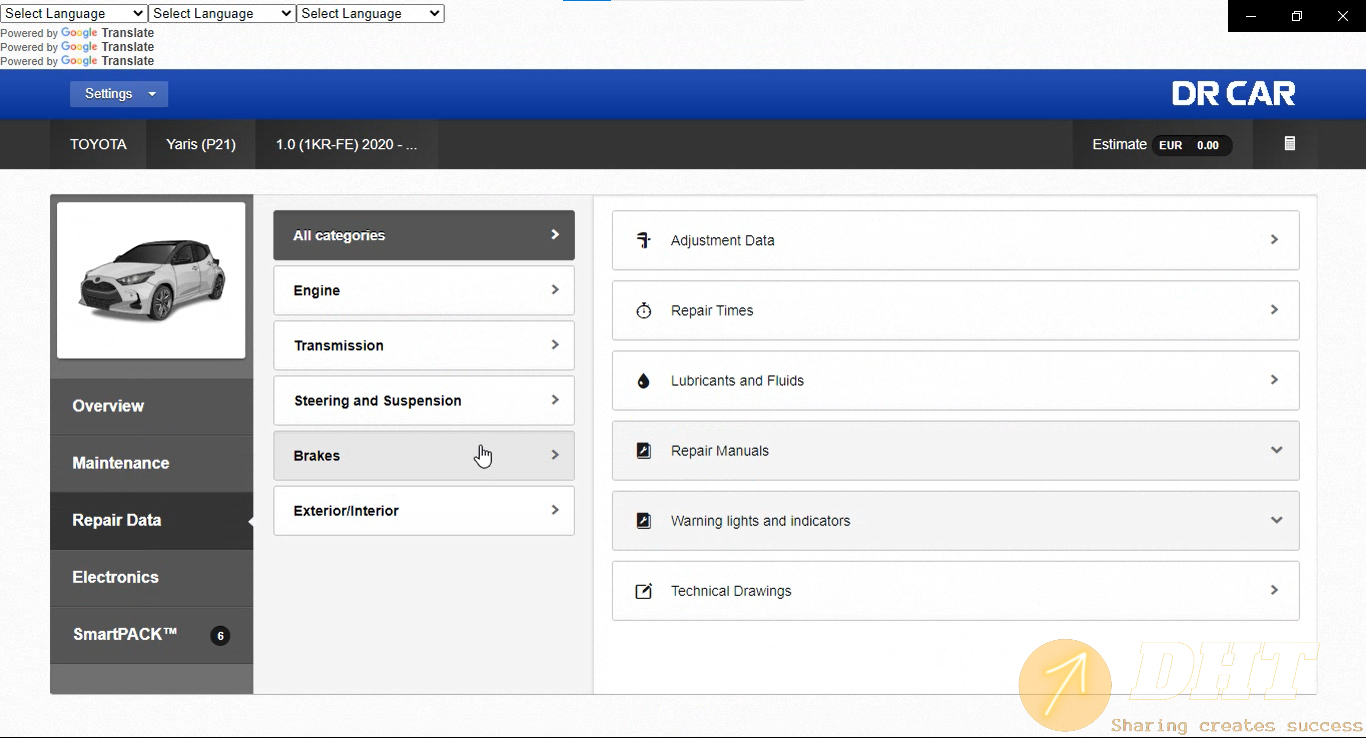Open Repair Times

[x=955, y=310]
